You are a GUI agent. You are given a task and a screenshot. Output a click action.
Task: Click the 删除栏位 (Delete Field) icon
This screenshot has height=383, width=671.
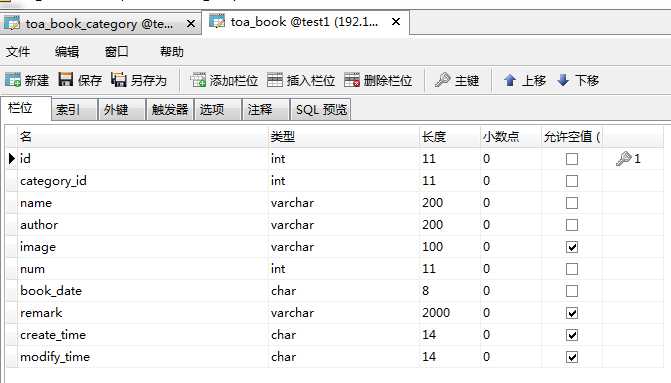pyautogui.click(x=352, y=80)
